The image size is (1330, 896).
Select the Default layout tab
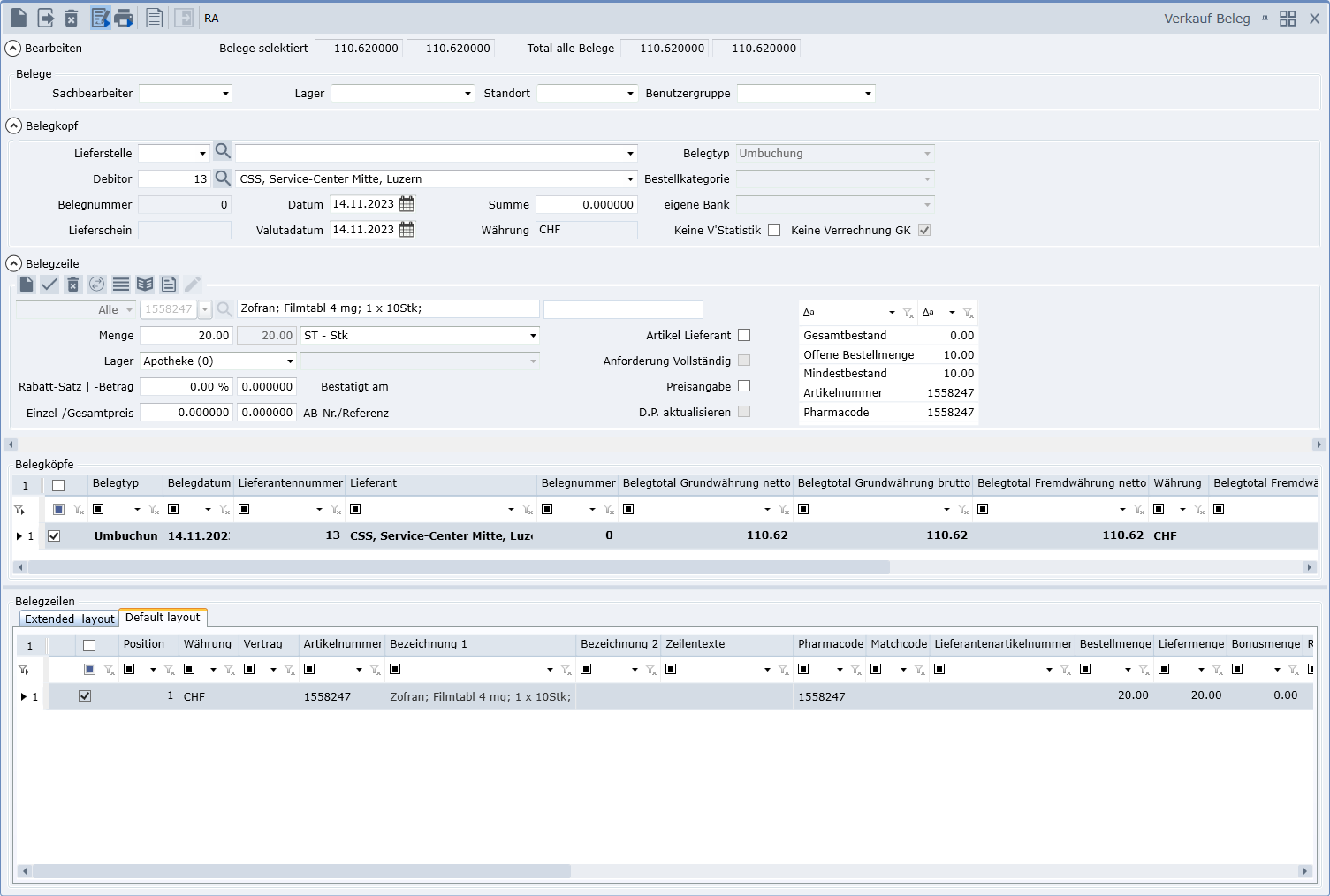(163, 618)
